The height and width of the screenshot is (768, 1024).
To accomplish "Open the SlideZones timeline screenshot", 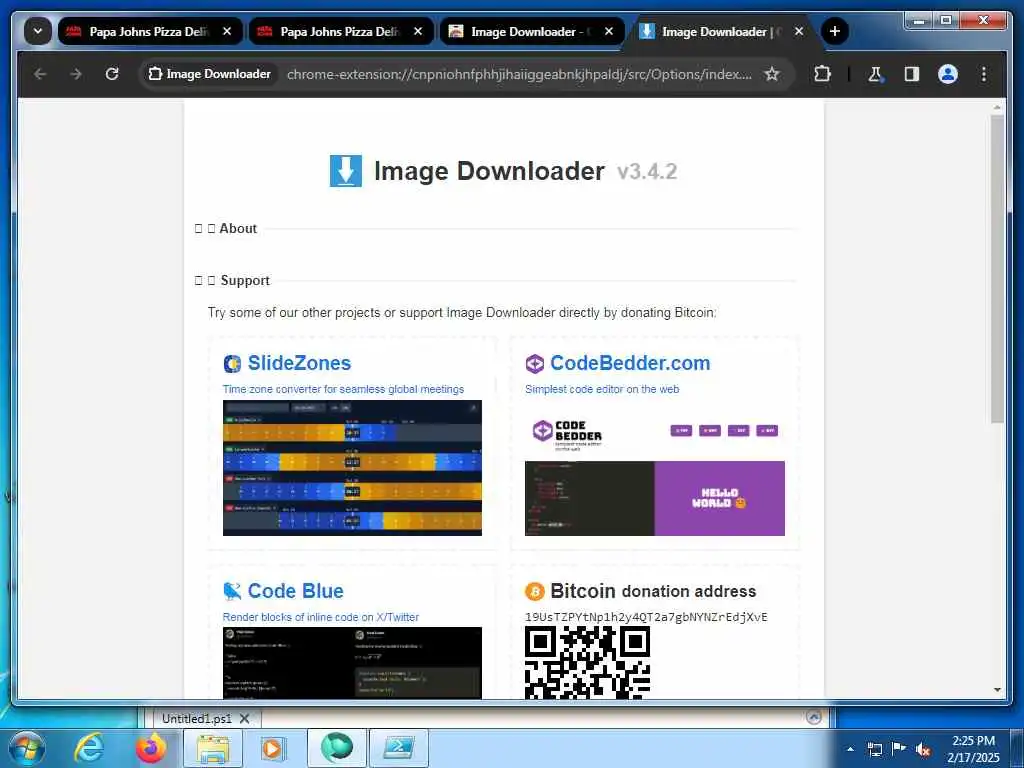I will coord(352,468).
